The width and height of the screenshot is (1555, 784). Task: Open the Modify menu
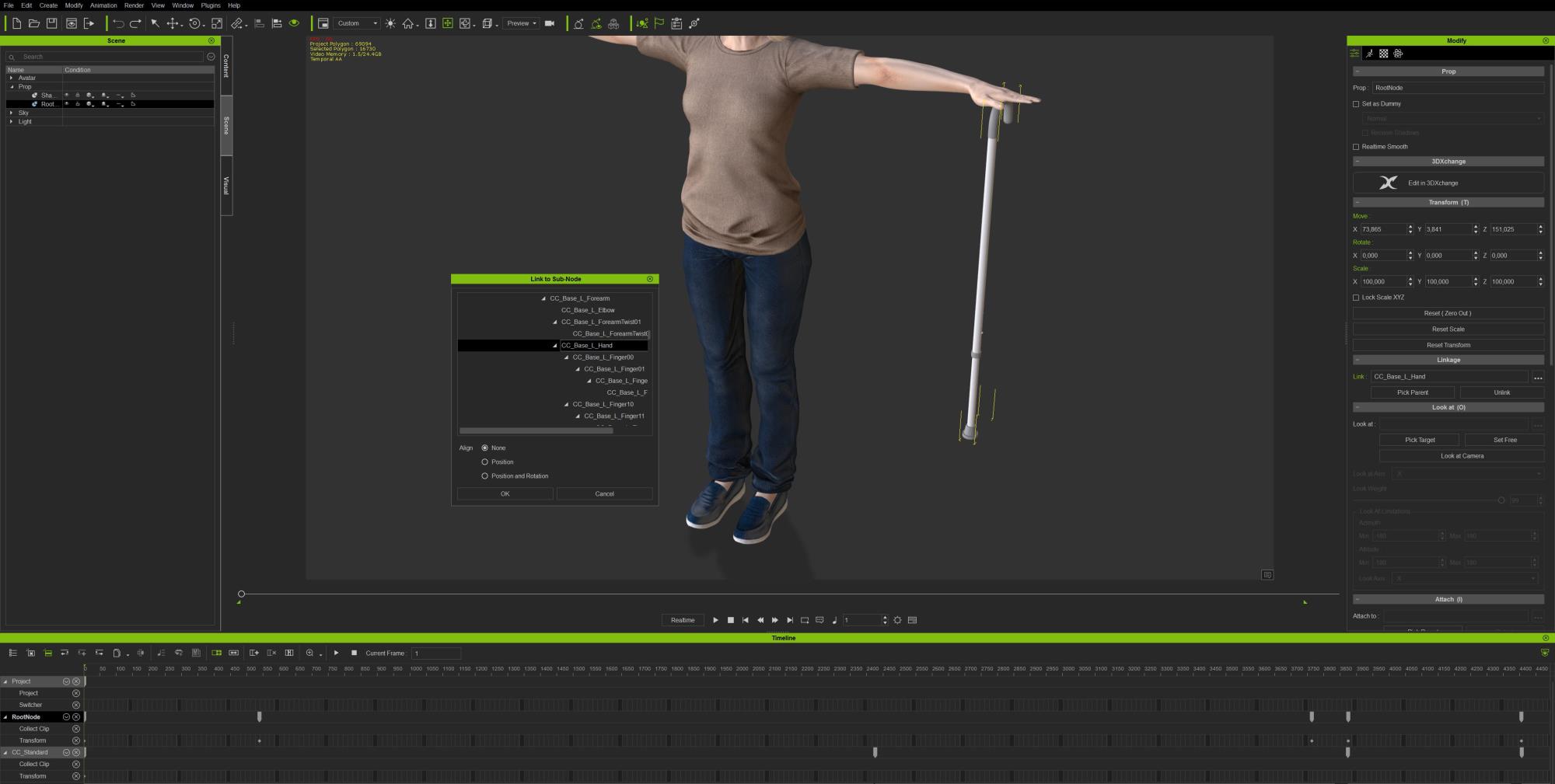click(x=73, y=5)
